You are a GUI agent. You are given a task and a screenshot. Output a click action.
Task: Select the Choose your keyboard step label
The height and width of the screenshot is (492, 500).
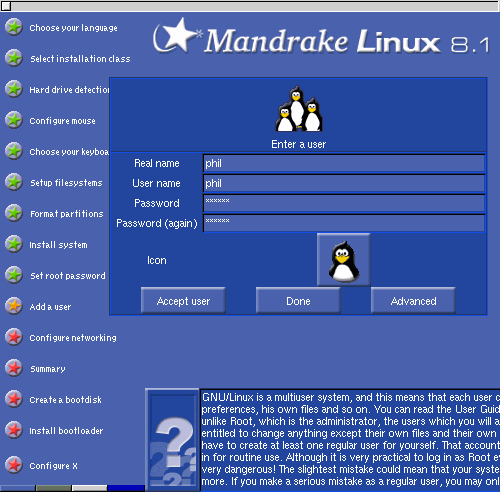(69, 152)
